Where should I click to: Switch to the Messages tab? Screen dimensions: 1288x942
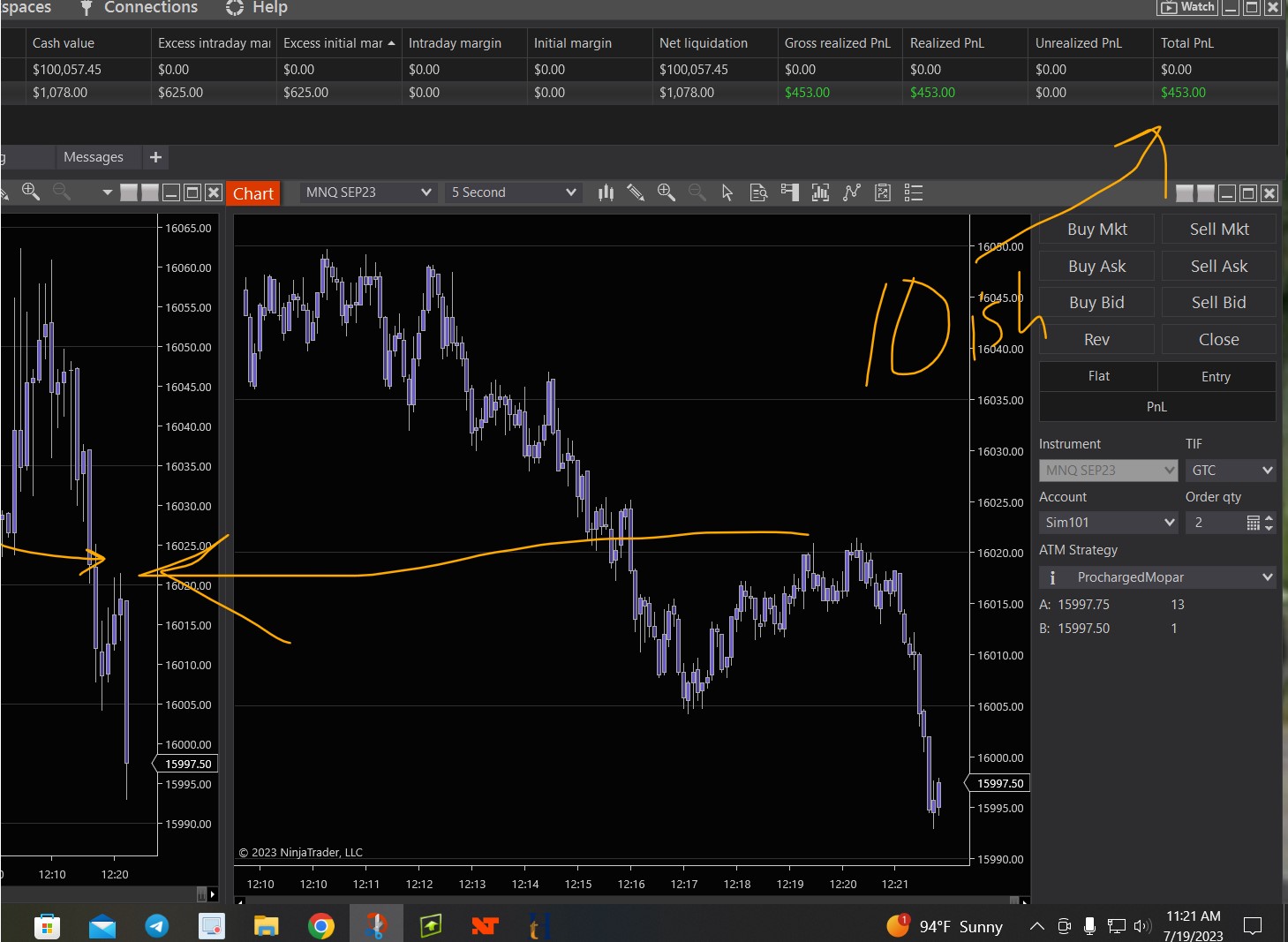94,157
